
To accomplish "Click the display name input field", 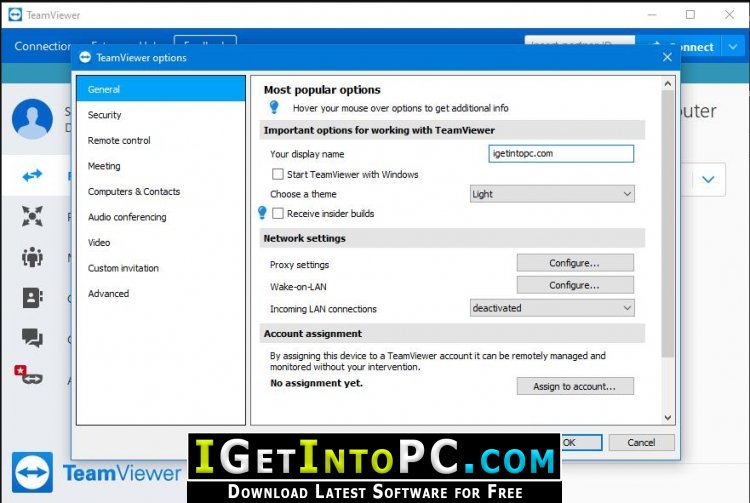I will pos(561,153).
